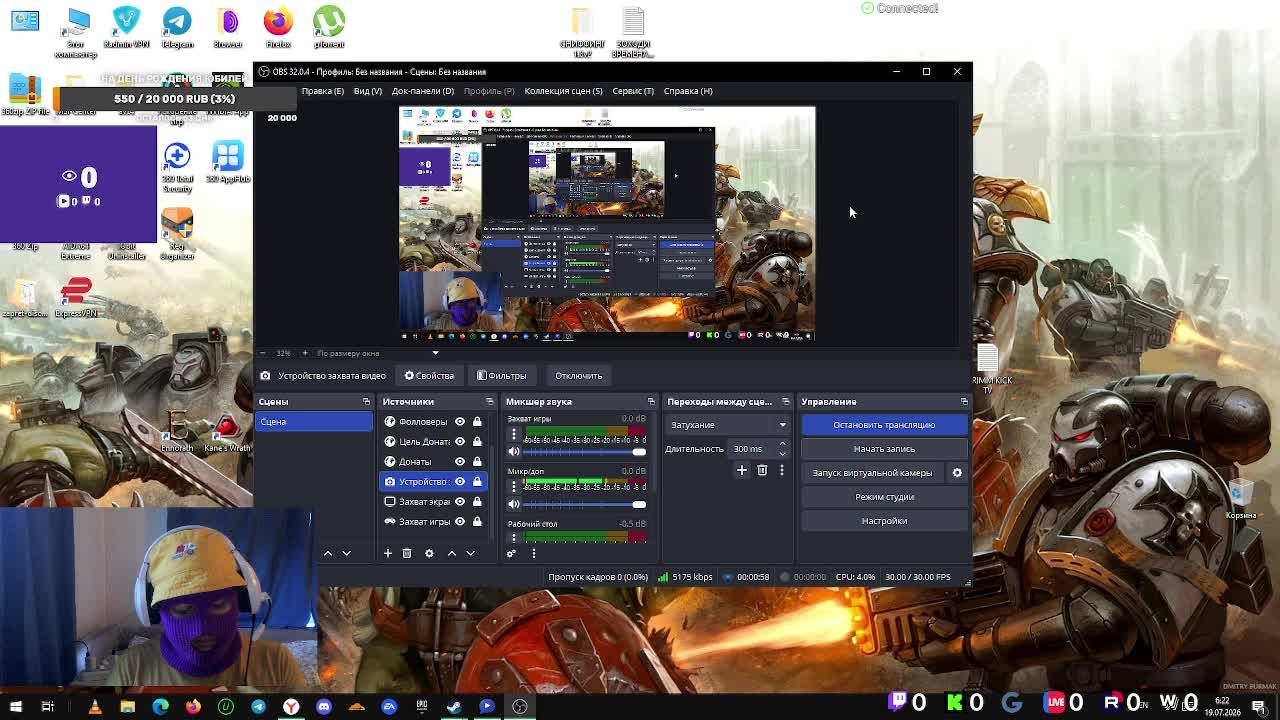
Task: Open transition properties dots menu
Action: coord(782,470)
